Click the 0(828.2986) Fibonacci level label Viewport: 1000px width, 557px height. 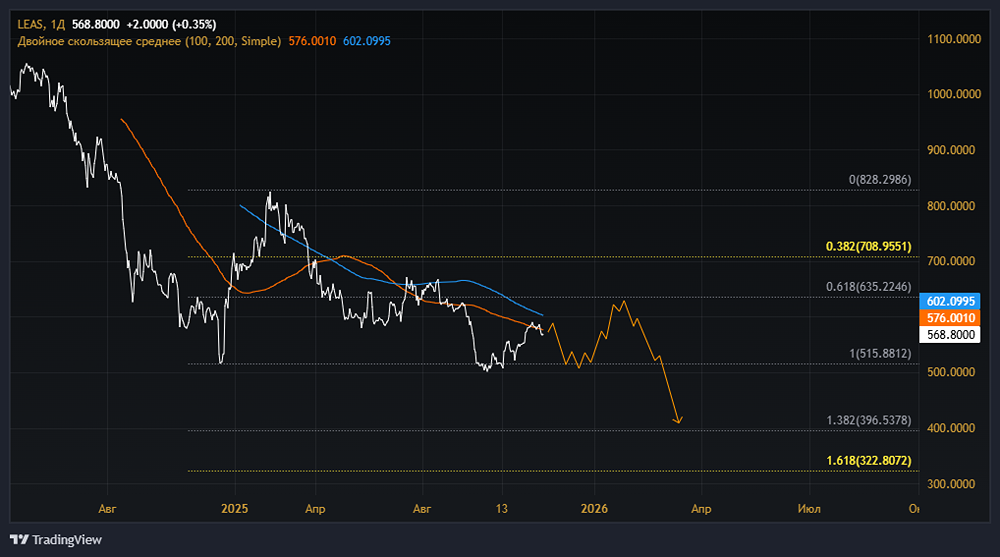(x=880, y=180)
